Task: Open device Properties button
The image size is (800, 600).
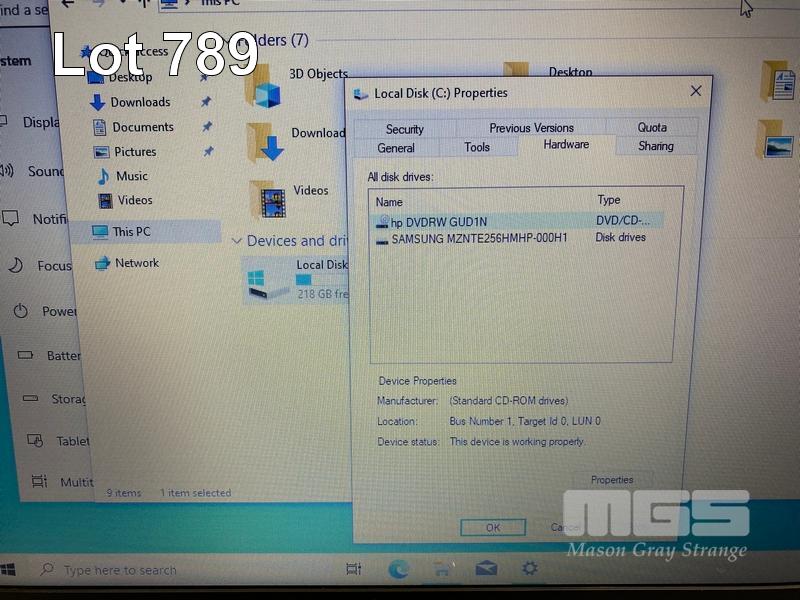Action: click(x=612, y=480)
